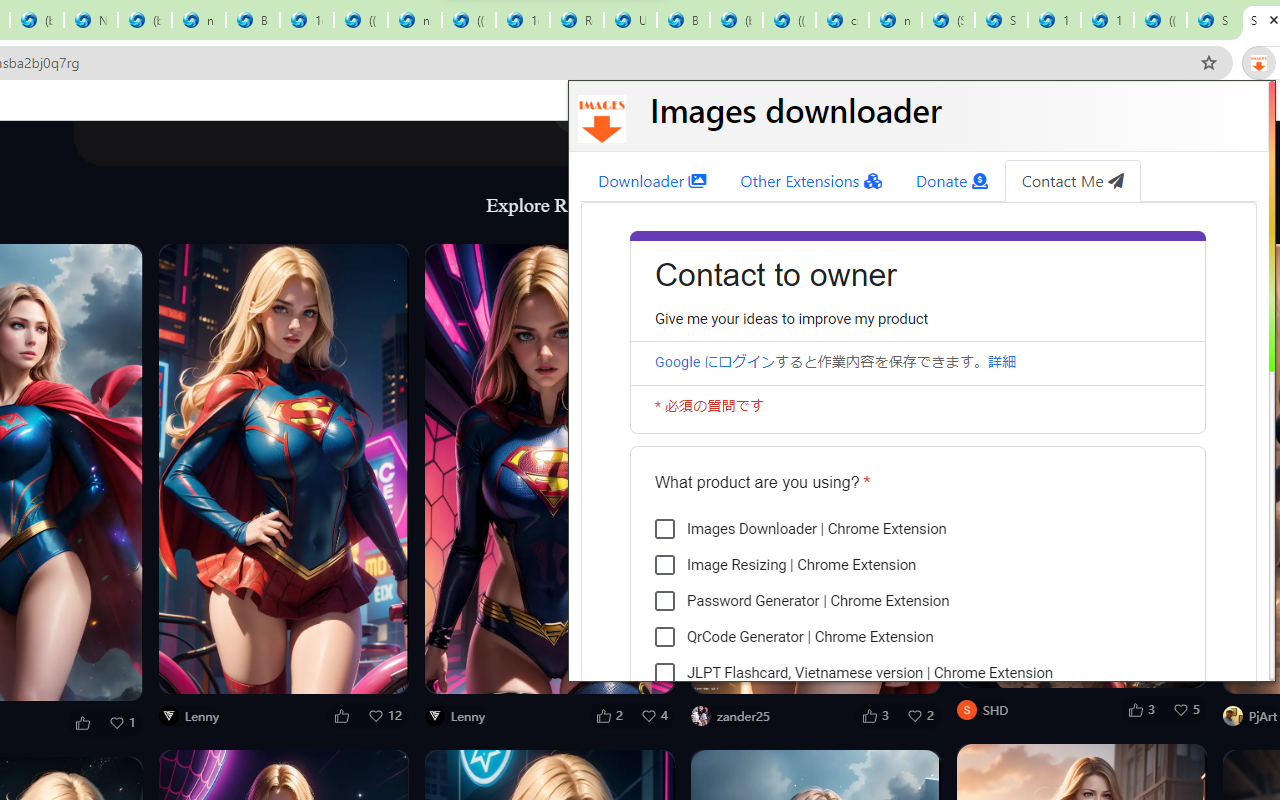Open the Images downloader extension icon in the toolbar
The height and width of the screenshot is (800, 1280).
click(1258, 63)
